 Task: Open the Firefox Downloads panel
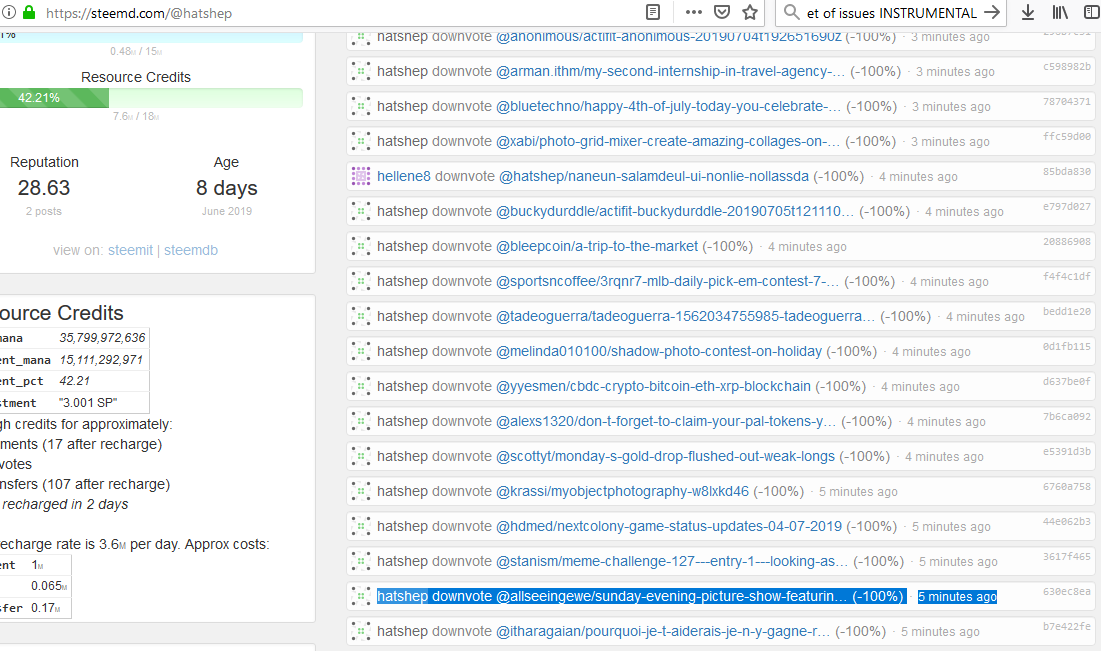click(1027, 13)
